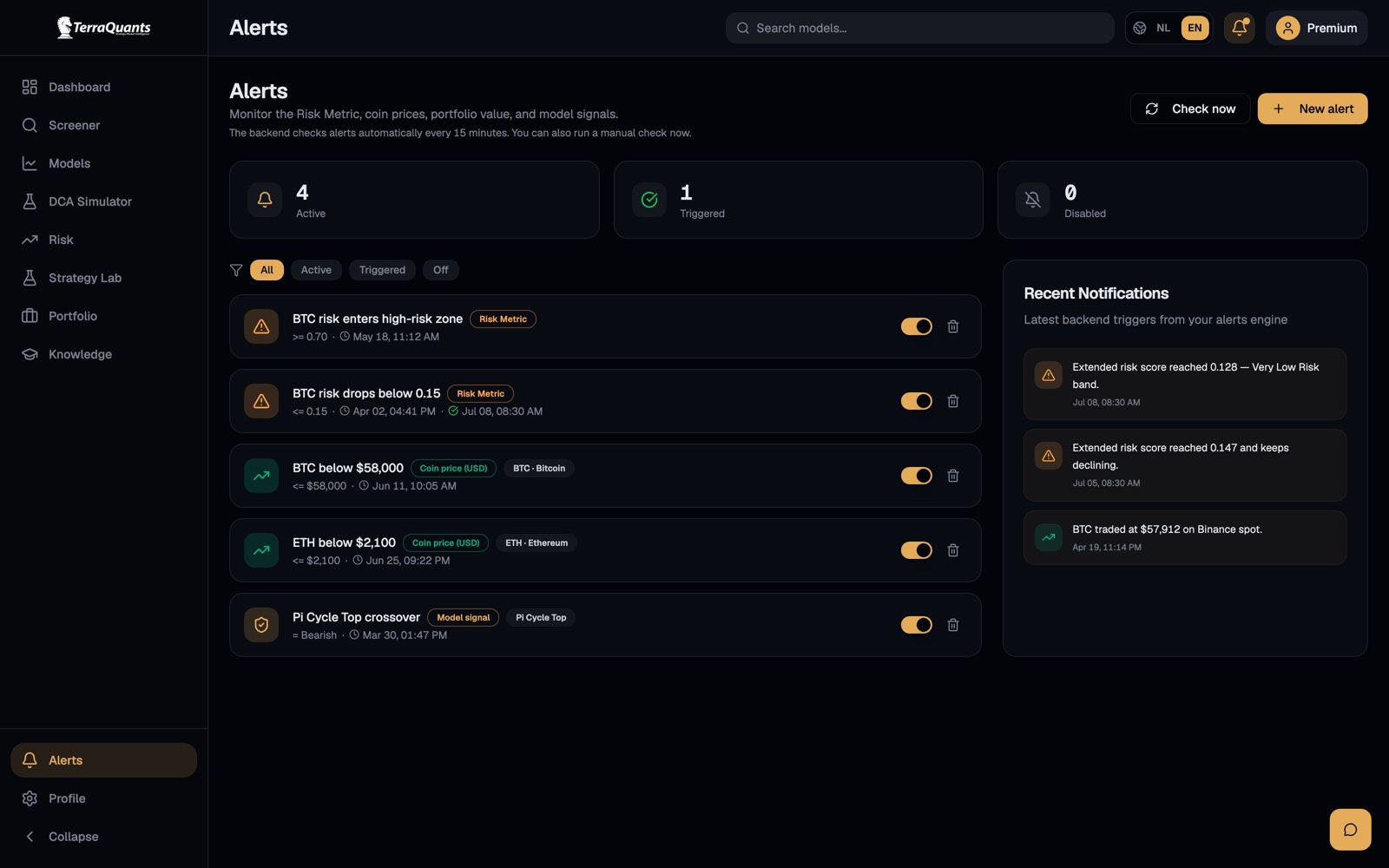Click the Check now button
Screen dimensions: 1389x868
[x=1190, y=108]
